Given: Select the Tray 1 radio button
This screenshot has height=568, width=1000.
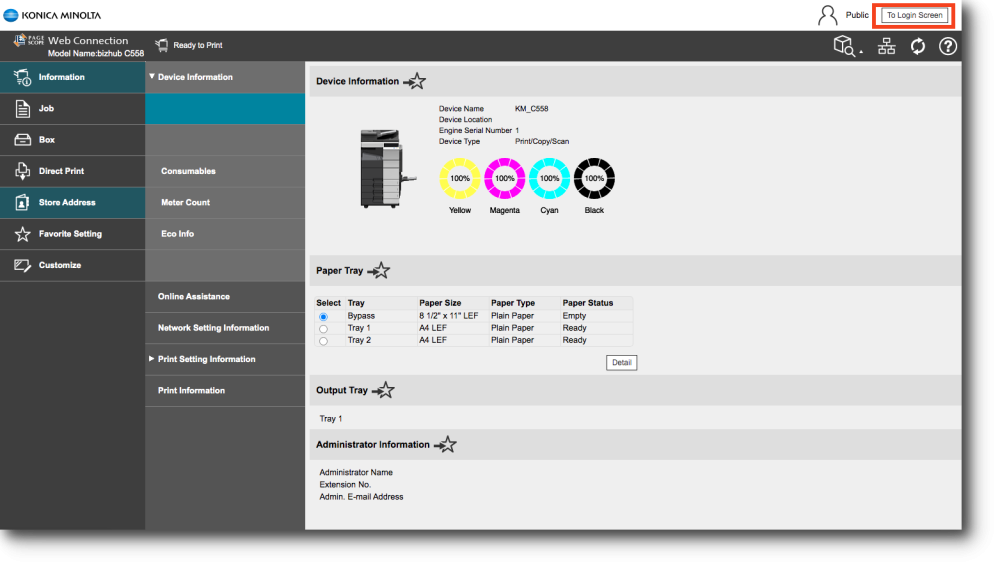Looking at the screenshot, I should pyautogui.click(x=323, y=329).
